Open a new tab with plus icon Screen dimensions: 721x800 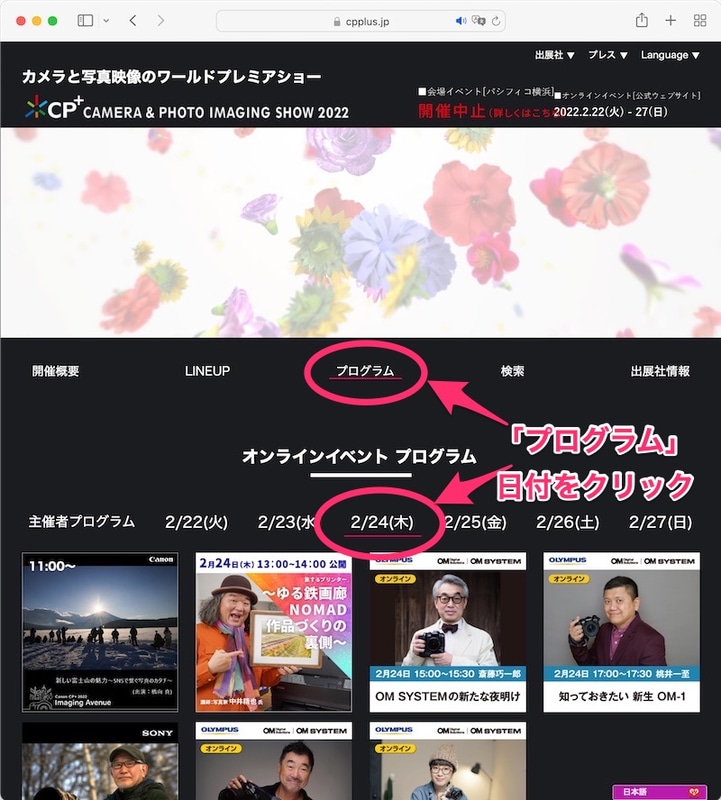click(670, 20)
